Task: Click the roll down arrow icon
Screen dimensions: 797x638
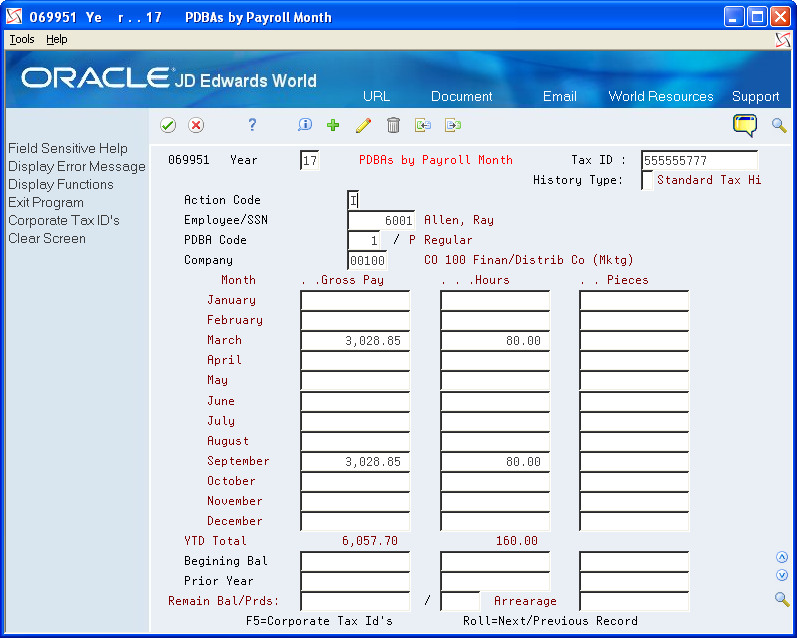Action: point(782,575)
